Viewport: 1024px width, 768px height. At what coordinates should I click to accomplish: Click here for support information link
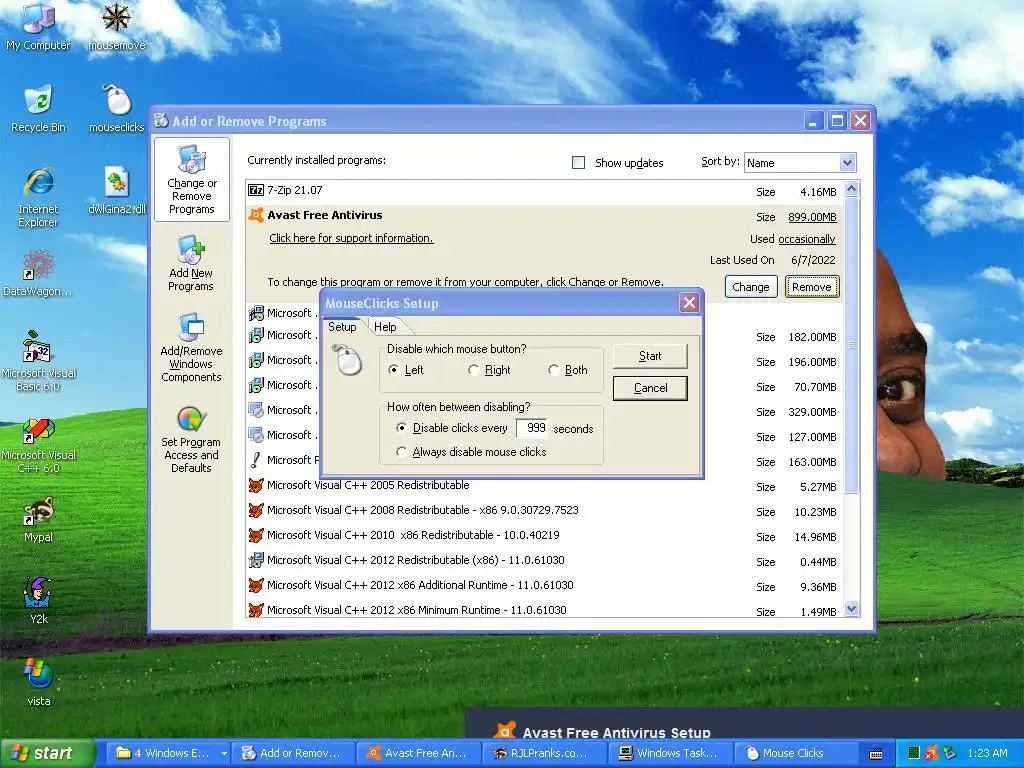[351, 238]
